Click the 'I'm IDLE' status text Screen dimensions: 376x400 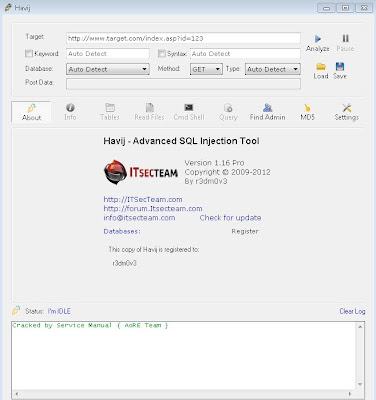59,311
